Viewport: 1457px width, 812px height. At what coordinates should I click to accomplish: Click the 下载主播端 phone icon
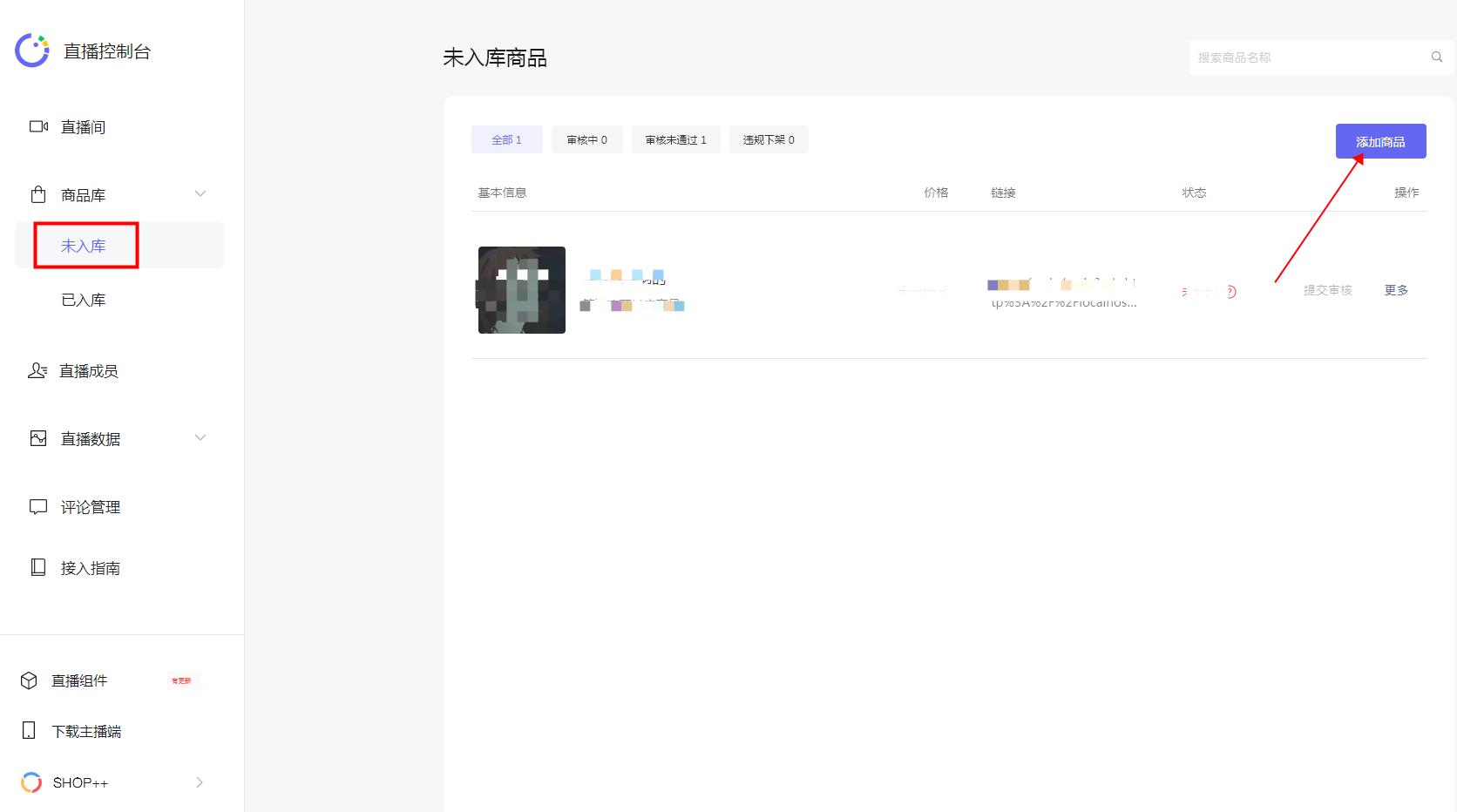click(29, 730)
